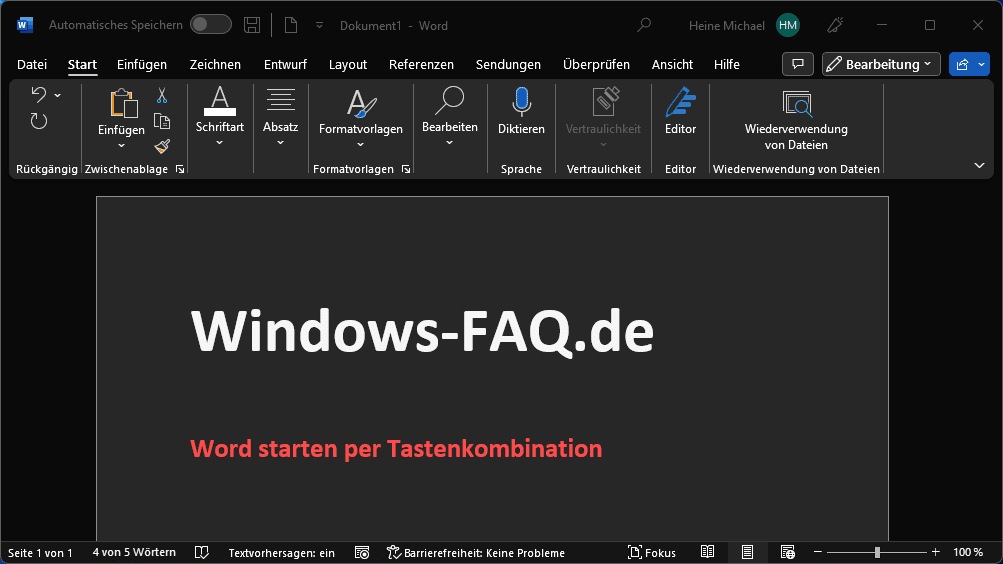
Task: Collapse the ribbon with the chevron
Action: pos(979,166)
